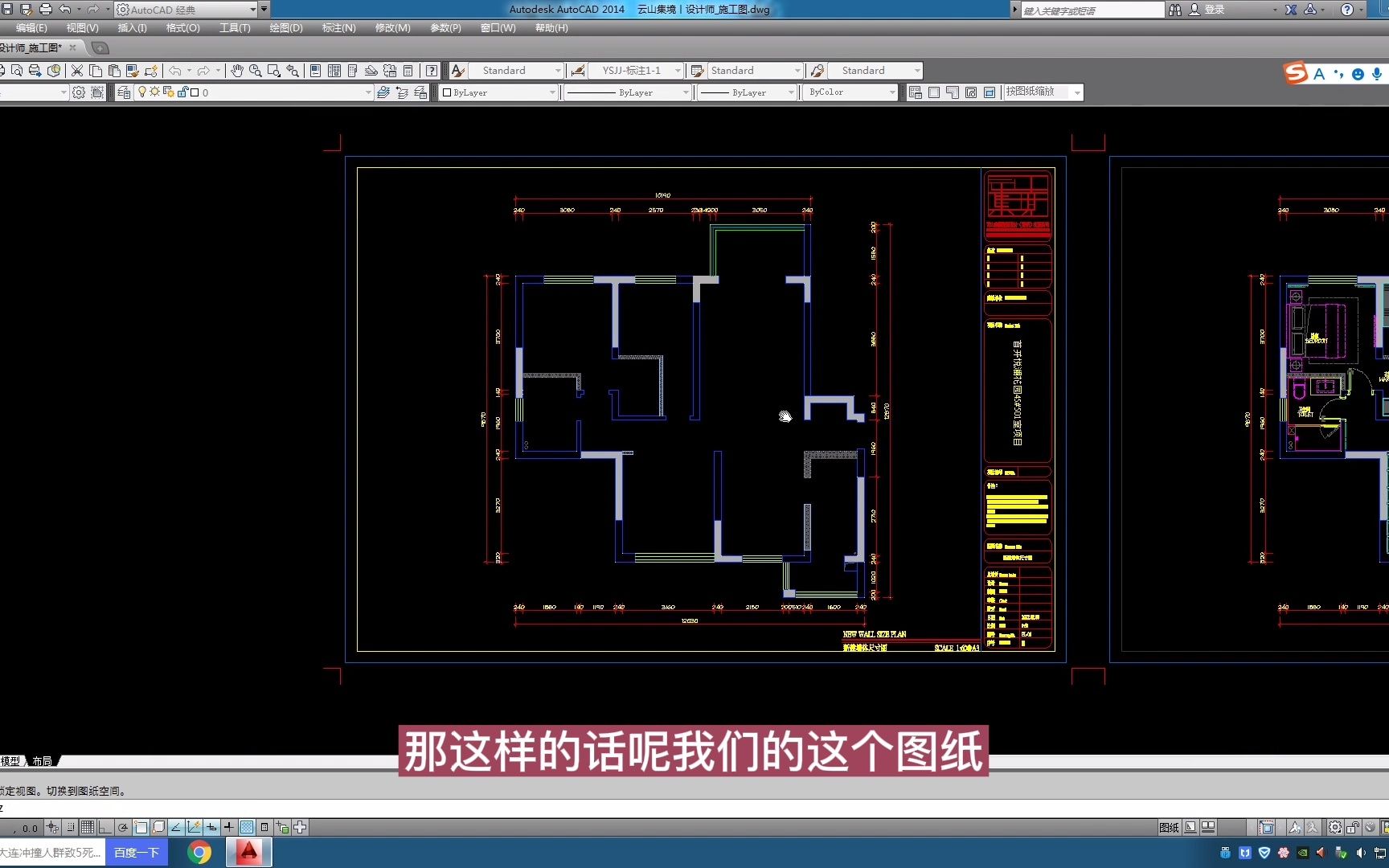Open Autodesk Exchange Apps X icon
Viewport: 1389px width, 868px height.
coord(1291,10)
